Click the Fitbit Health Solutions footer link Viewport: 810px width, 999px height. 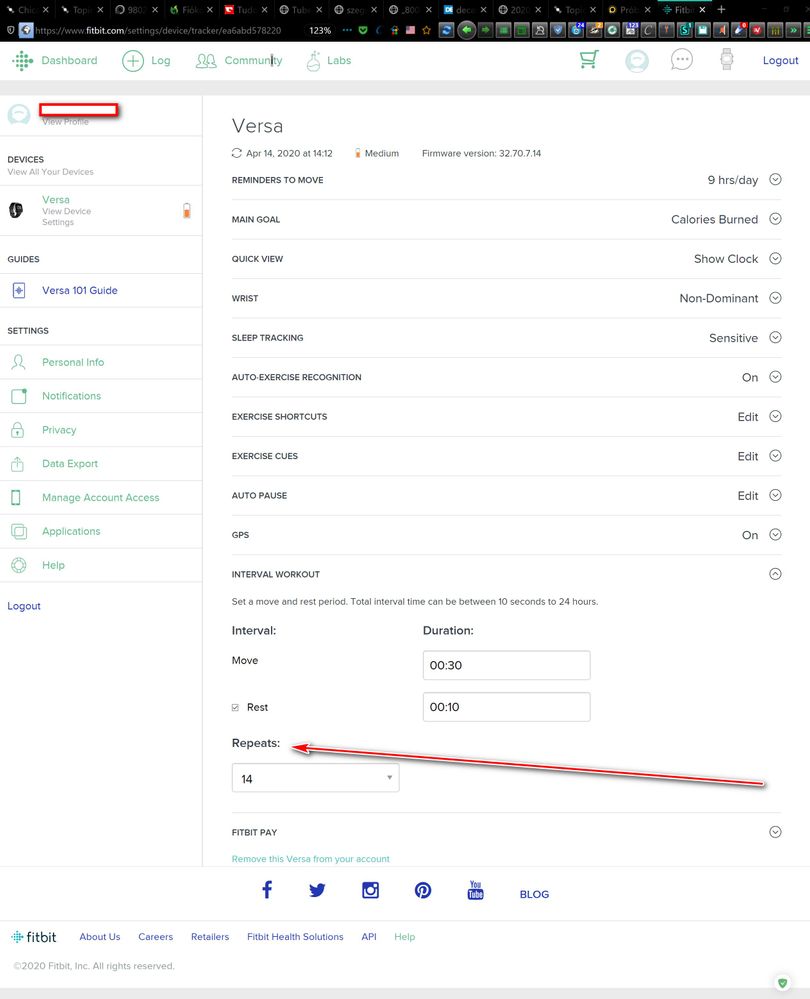(295, 937)
